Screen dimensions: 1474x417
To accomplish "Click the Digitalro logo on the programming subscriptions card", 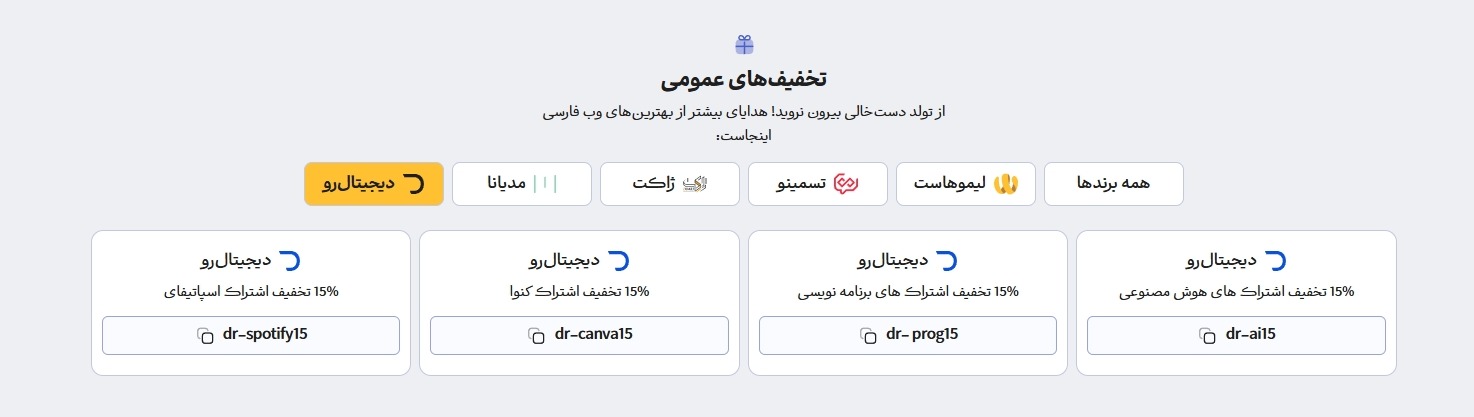I will 946,261.
